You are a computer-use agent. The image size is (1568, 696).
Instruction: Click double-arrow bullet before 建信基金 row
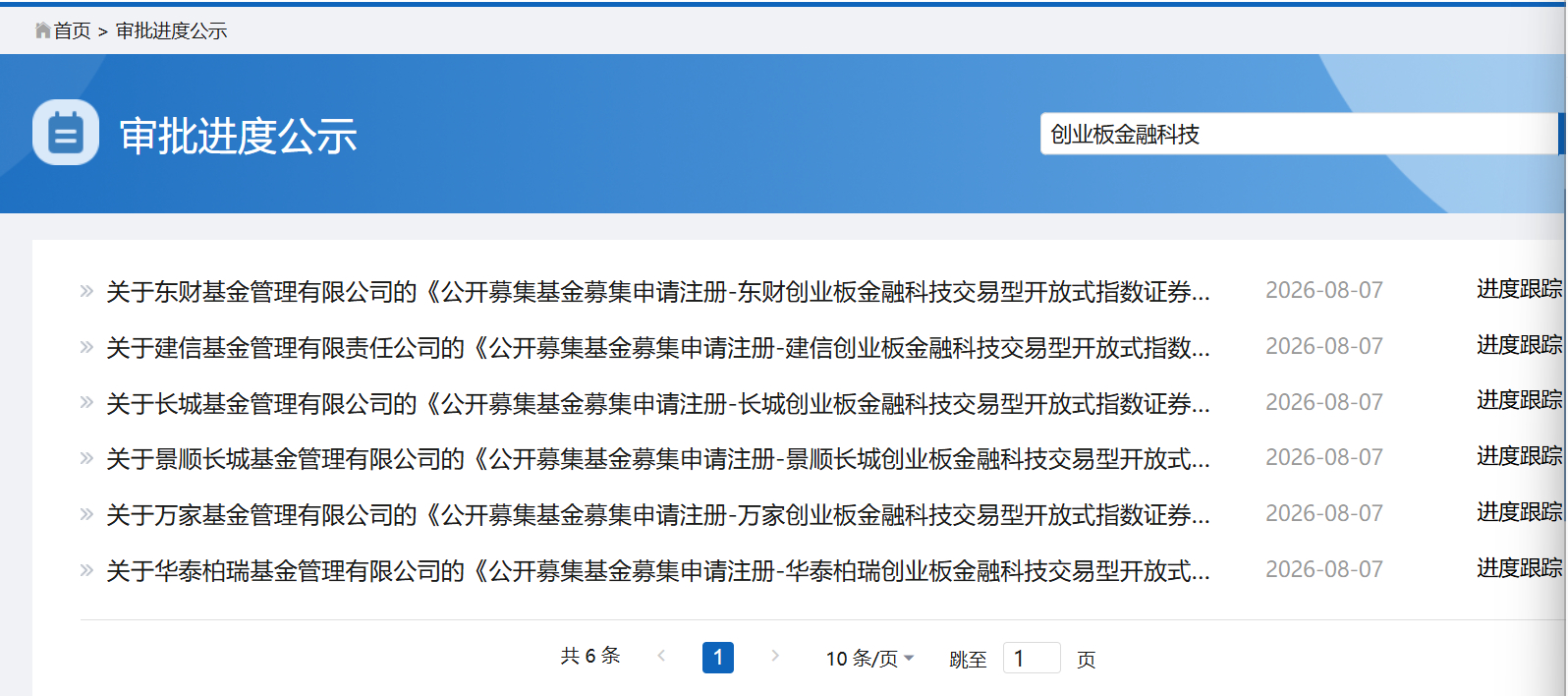coord(86,347)
